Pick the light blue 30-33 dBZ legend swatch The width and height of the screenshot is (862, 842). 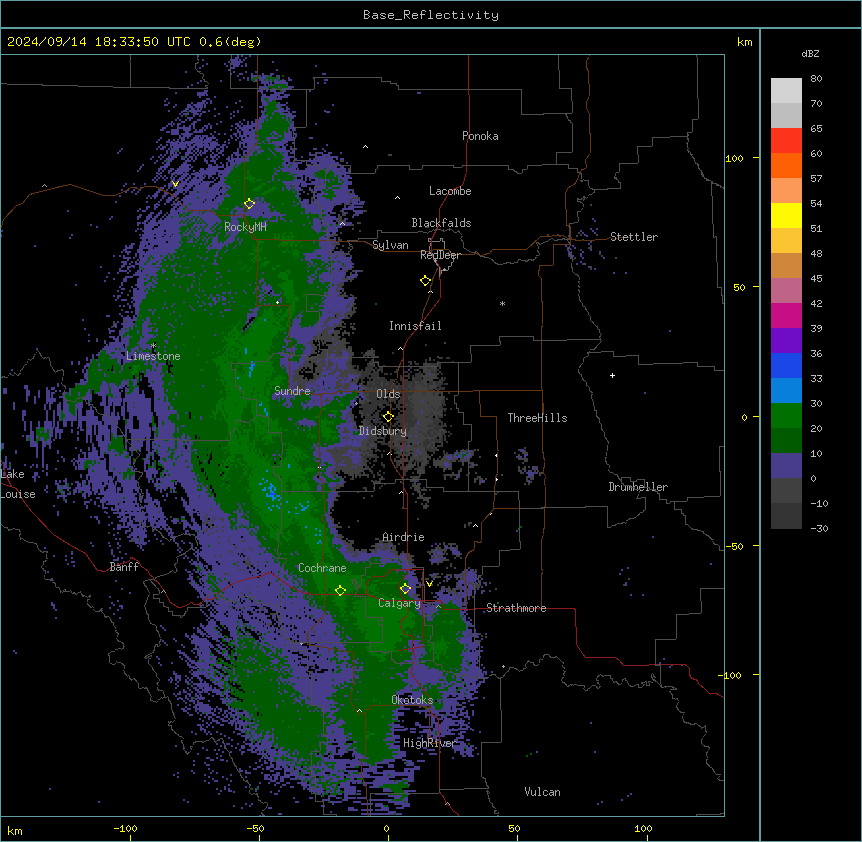point(786,391)
